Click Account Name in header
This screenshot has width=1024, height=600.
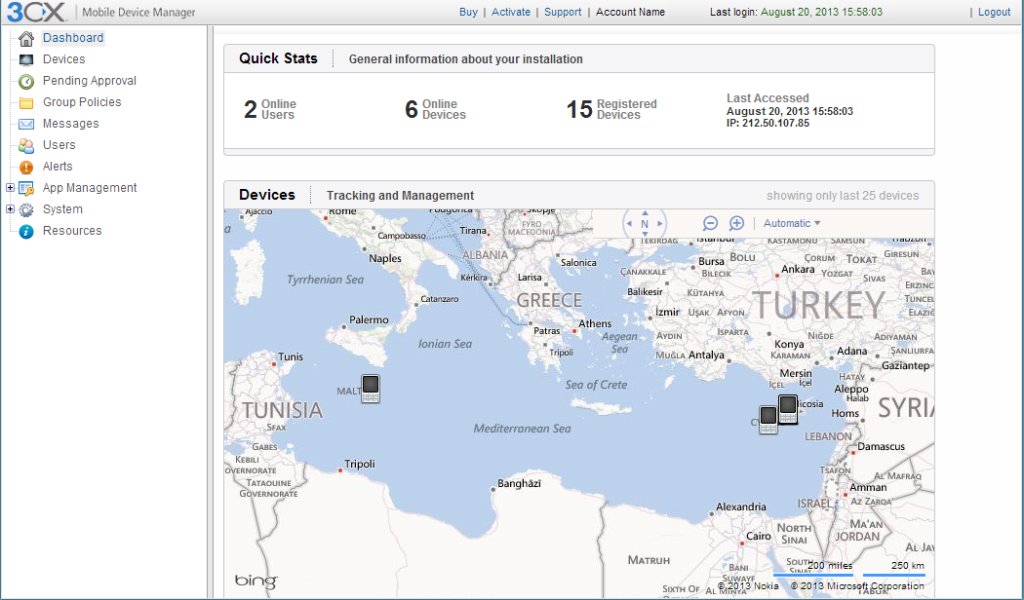(630, 12)
